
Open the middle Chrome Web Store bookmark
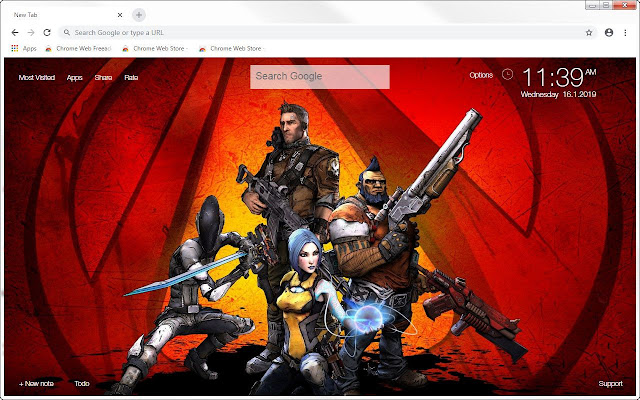pos(155,49)
